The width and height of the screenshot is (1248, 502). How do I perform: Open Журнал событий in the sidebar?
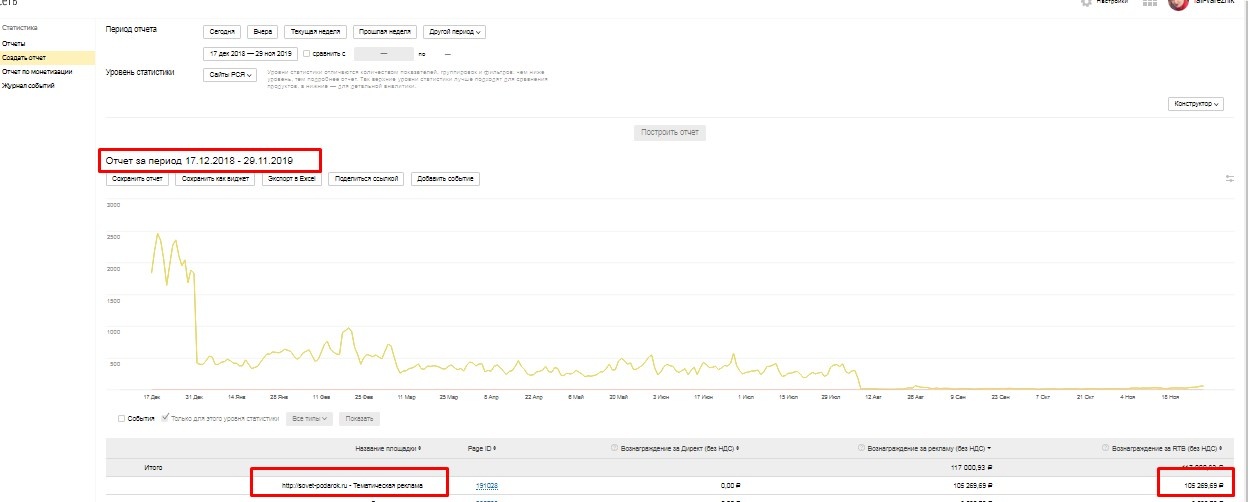tap(28, 85)
